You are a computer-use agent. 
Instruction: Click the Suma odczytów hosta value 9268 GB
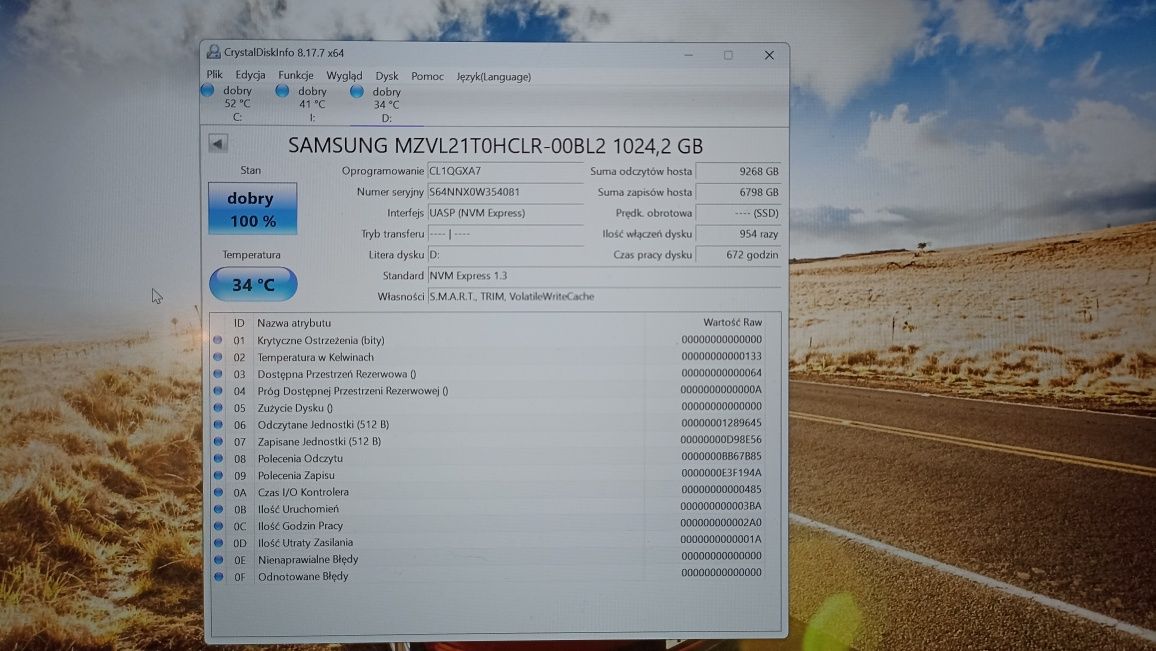pyautogui.click(x=738, y=171)
